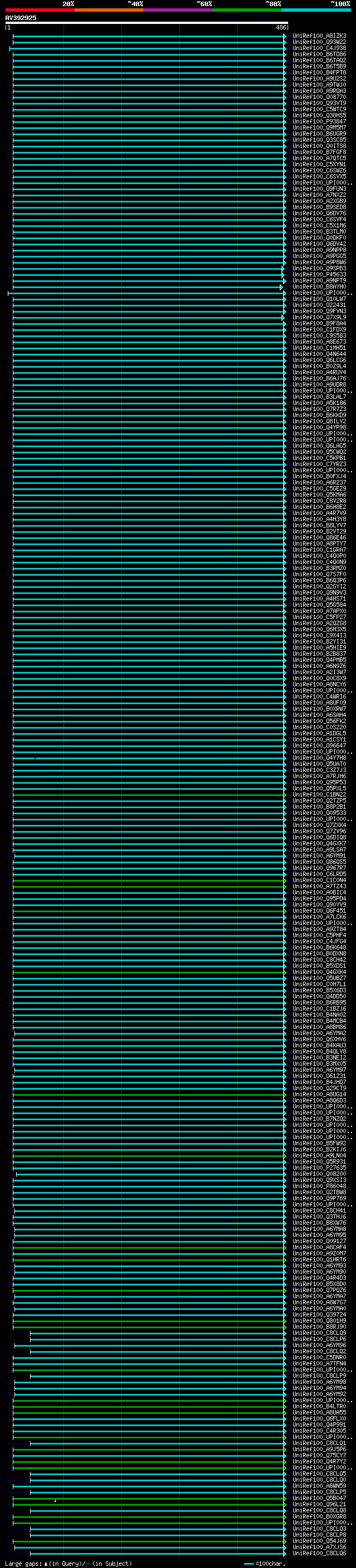Click the UniRef100_B6AJ76 label
The image size is (356, 1568).
319,379
